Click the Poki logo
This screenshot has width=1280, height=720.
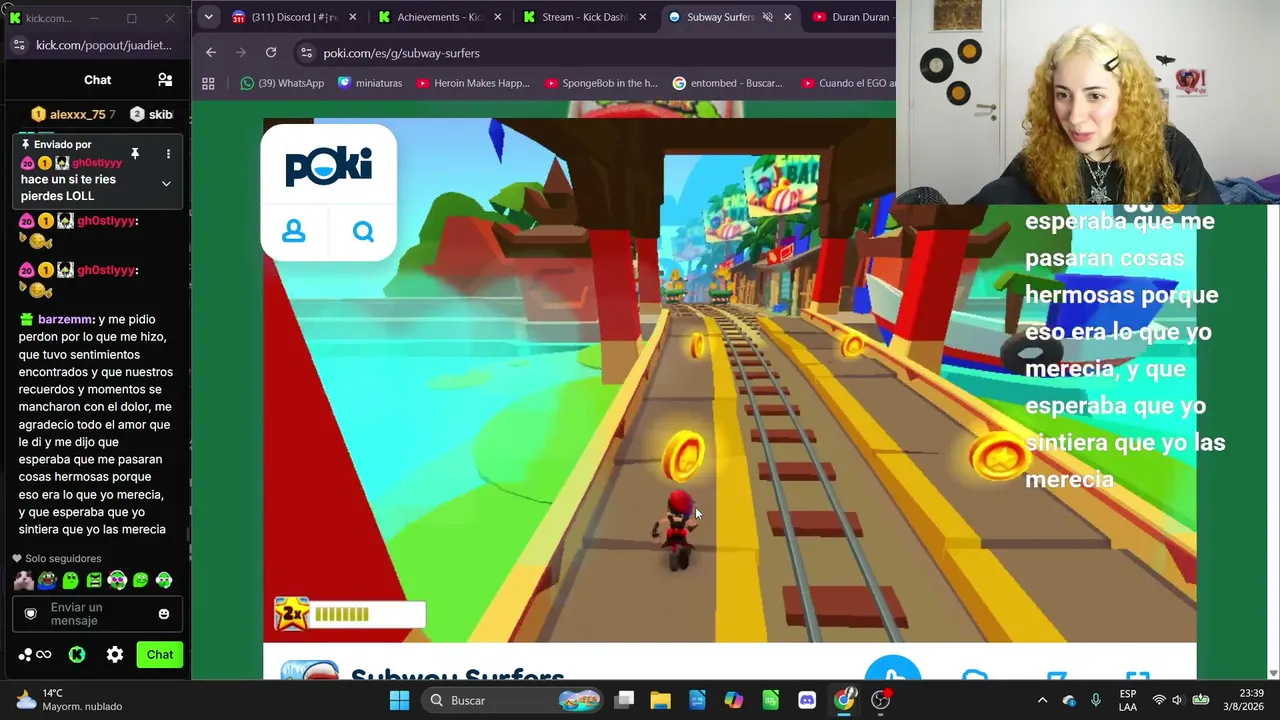pyautogui.click(x=328, y=166)
